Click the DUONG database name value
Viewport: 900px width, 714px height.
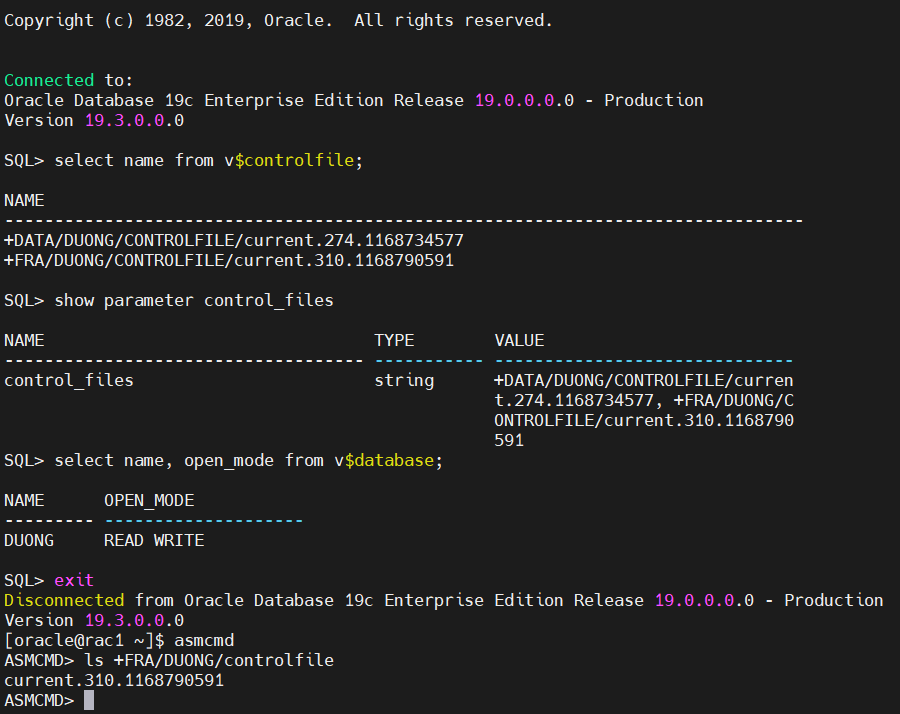pos(29,540)
